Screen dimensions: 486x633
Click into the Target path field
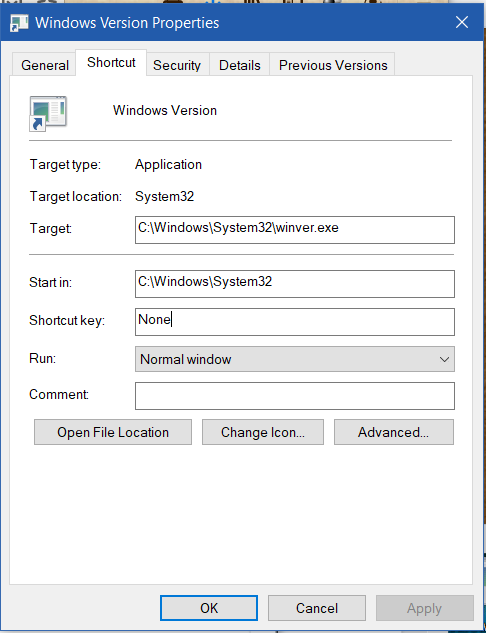pyautogui.click(x=295, y=230)
